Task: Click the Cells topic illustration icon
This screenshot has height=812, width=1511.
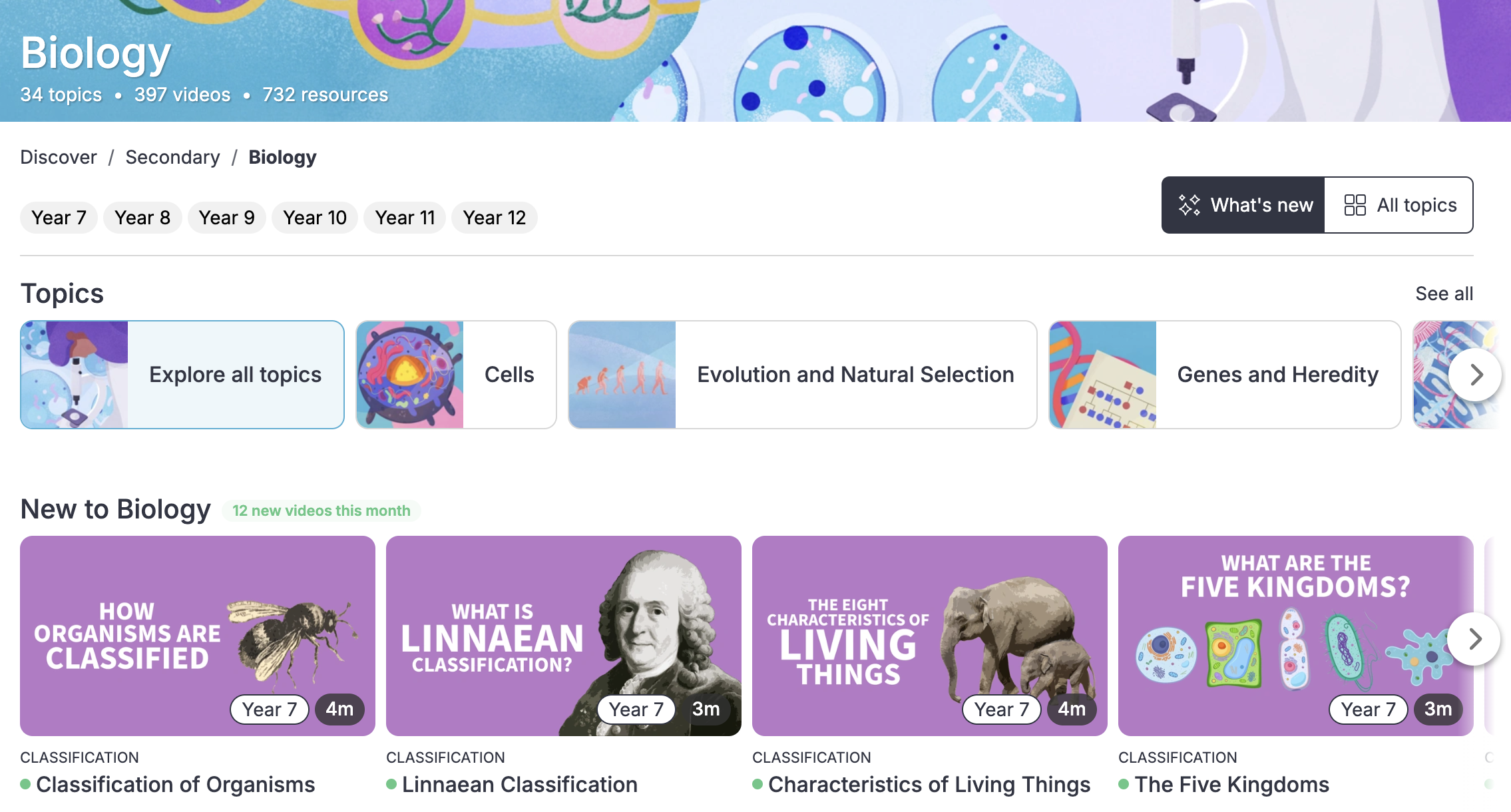Action: coord(409,375)
